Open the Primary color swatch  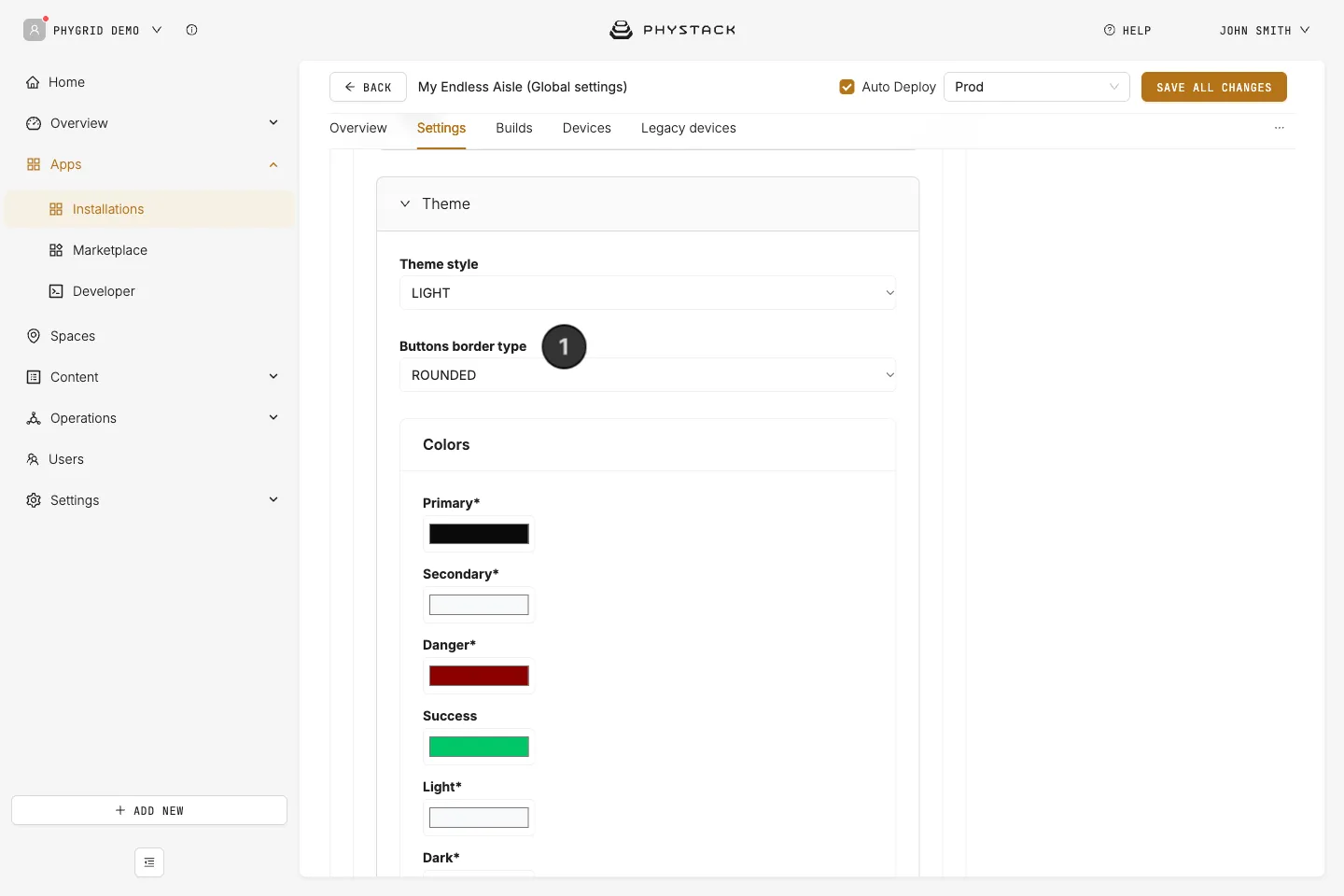(479, 534)
